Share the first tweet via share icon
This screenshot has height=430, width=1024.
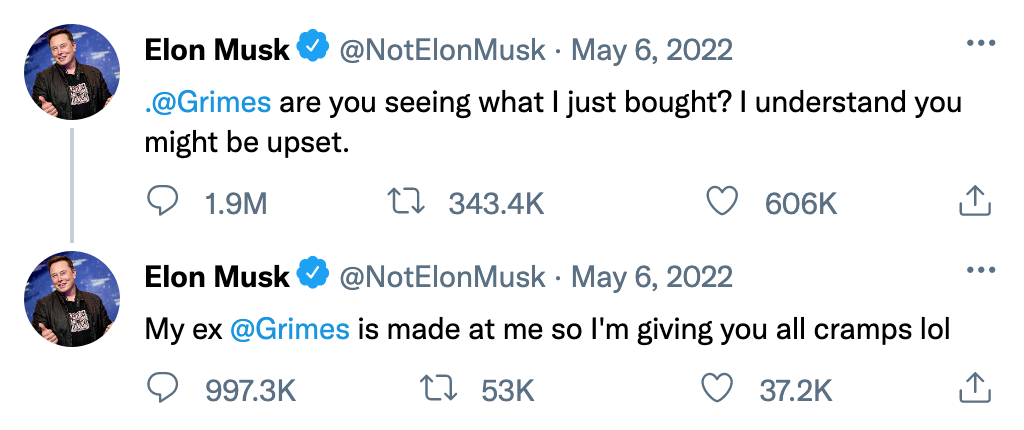pyautogui.click(x=975, y=202)
